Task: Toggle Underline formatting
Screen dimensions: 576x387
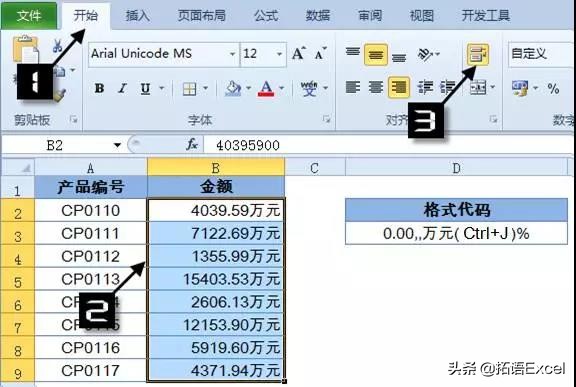Action: (x=145, y=88)
